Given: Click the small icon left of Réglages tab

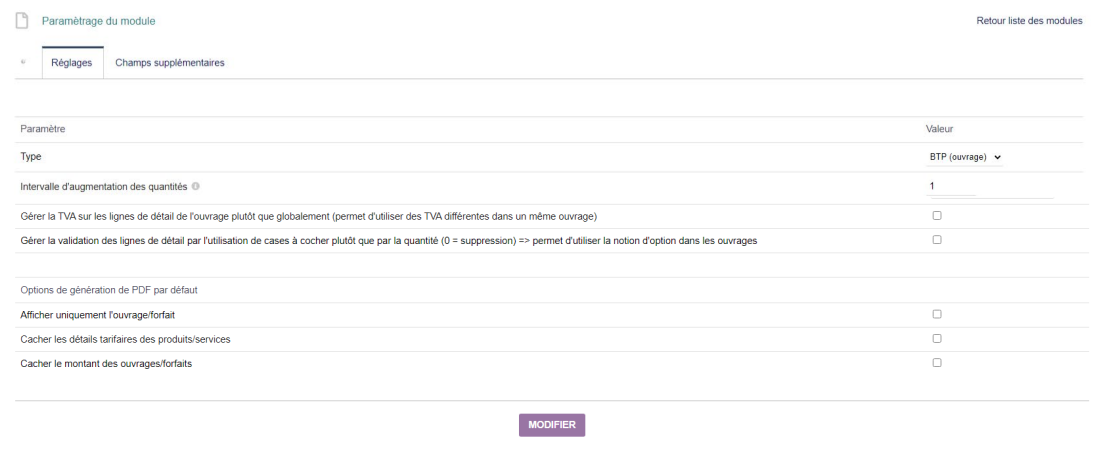Looking at the screenshot, I should point(23,62).
